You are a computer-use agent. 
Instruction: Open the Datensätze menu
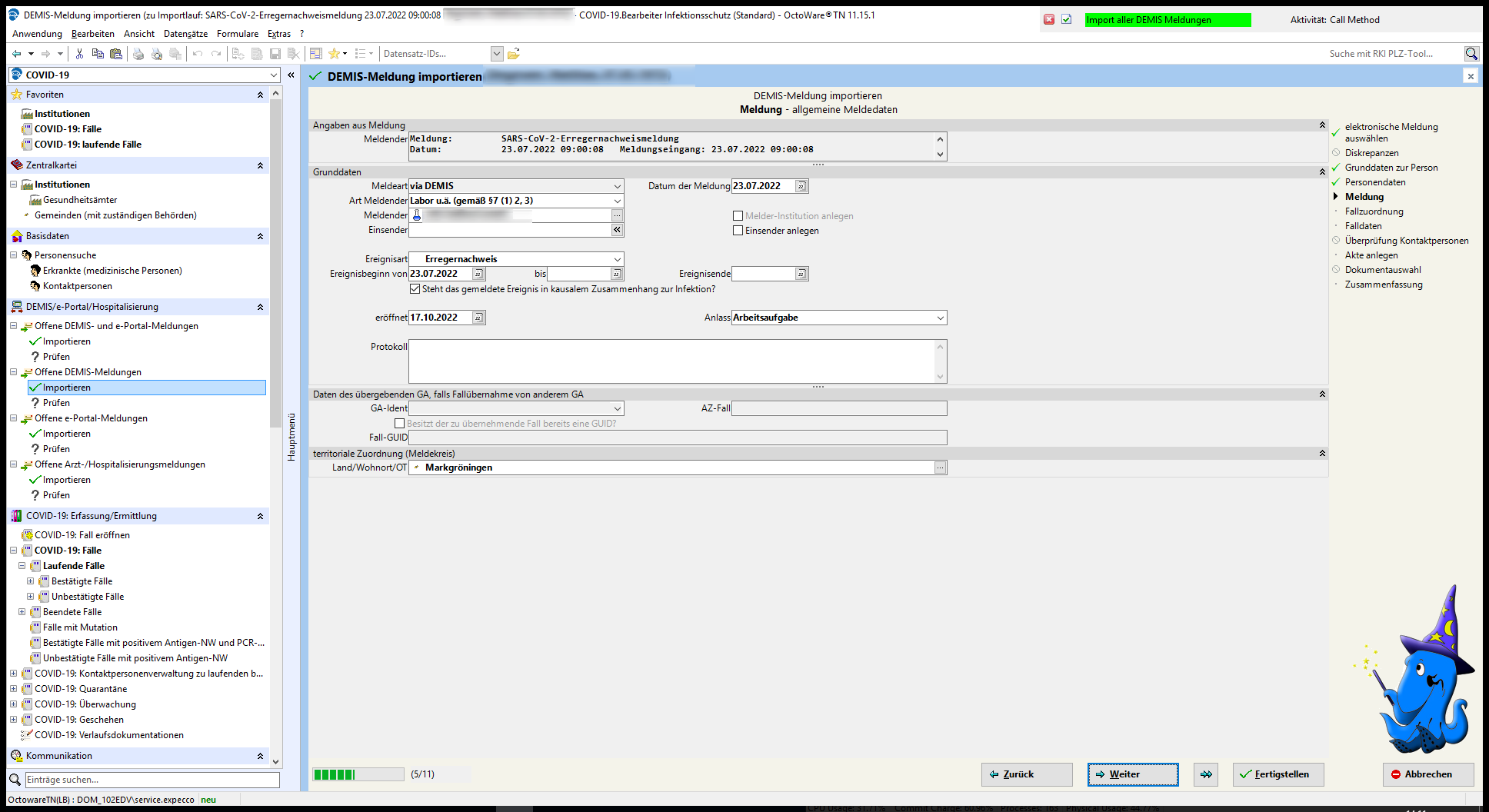[x=185, y=34]
